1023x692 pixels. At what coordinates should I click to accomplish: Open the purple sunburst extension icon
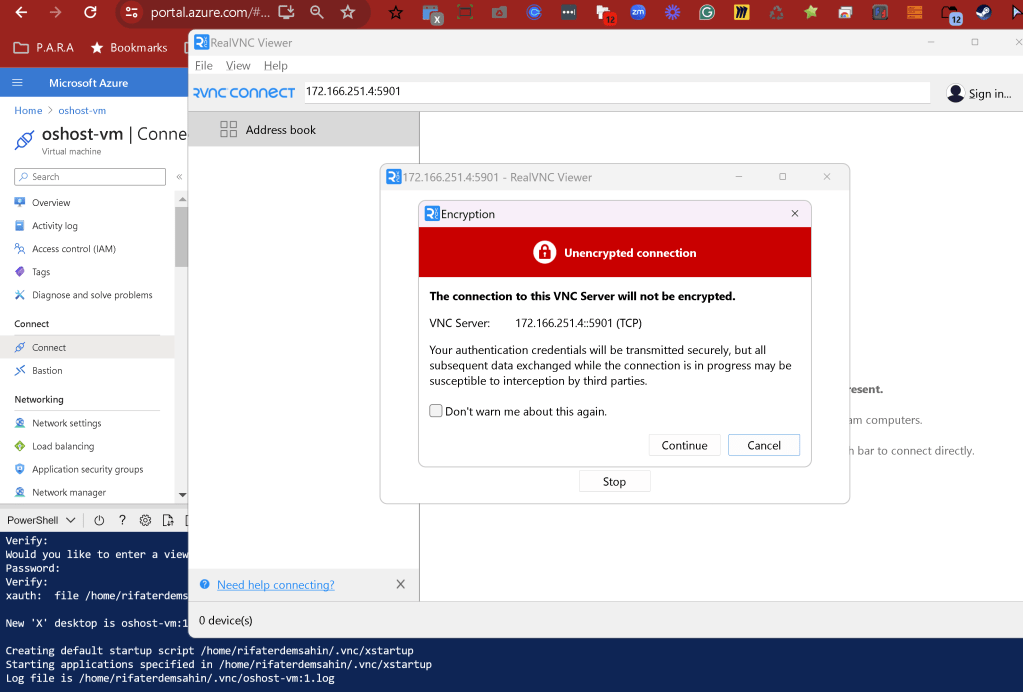click(673, 12)
